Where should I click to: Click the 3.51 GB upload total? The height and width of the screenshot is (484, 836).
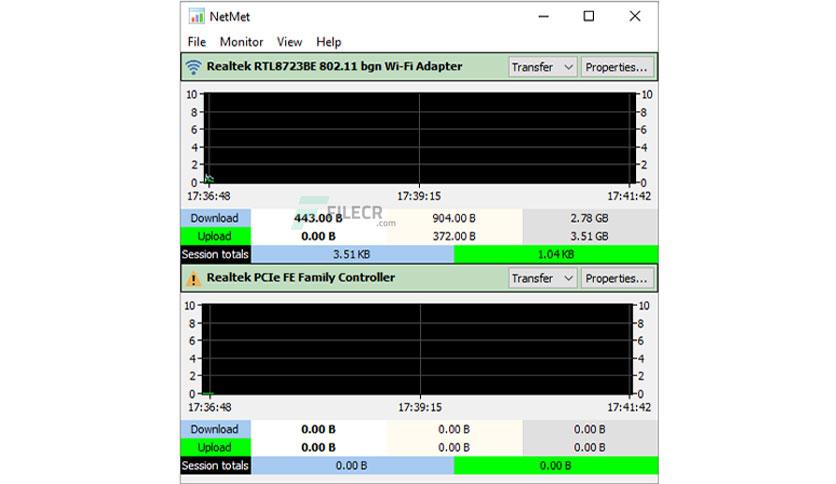pyautogui.click(x=589, y=236)
